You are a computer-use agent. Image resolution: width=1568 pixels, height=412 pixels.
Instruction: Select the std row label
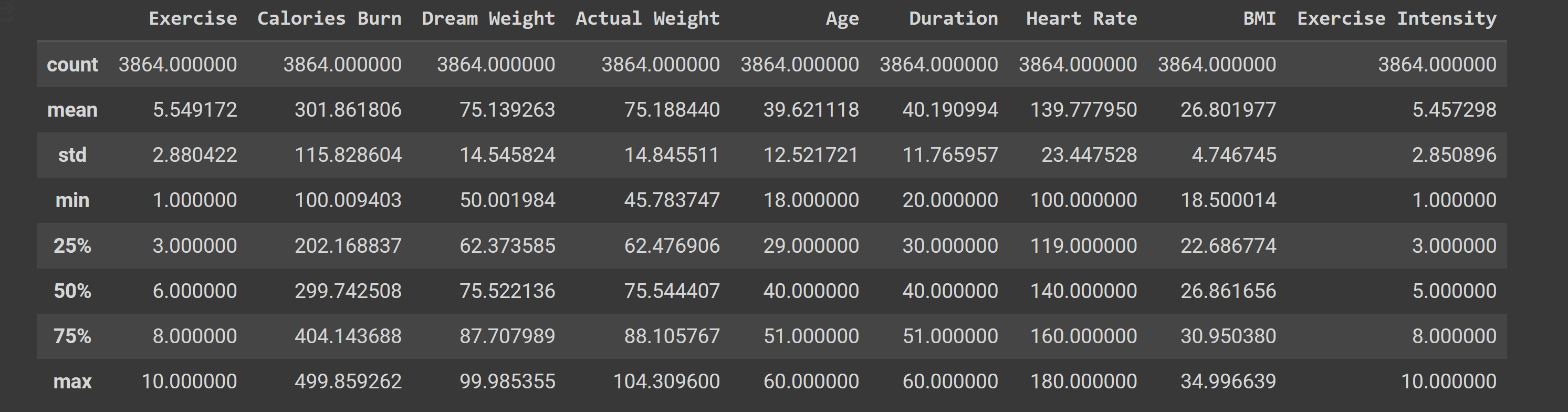point(72,155)
